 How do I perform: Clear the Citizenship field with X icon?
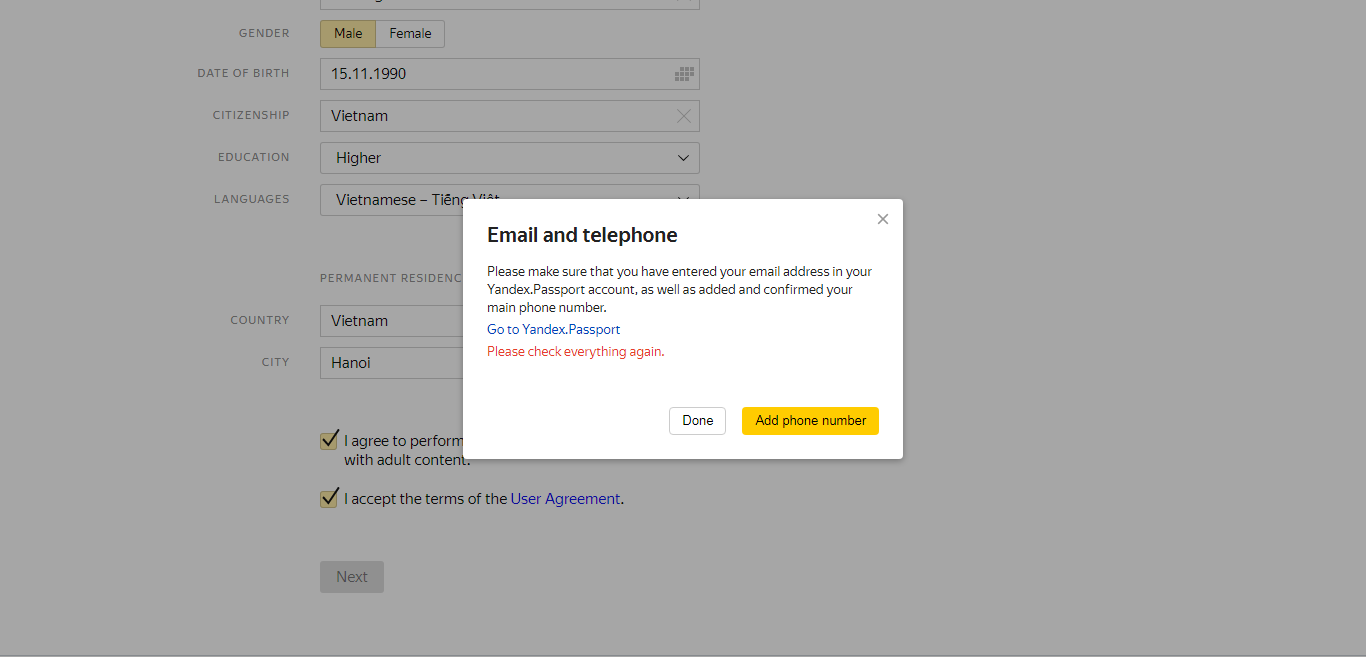coord(684,116)
